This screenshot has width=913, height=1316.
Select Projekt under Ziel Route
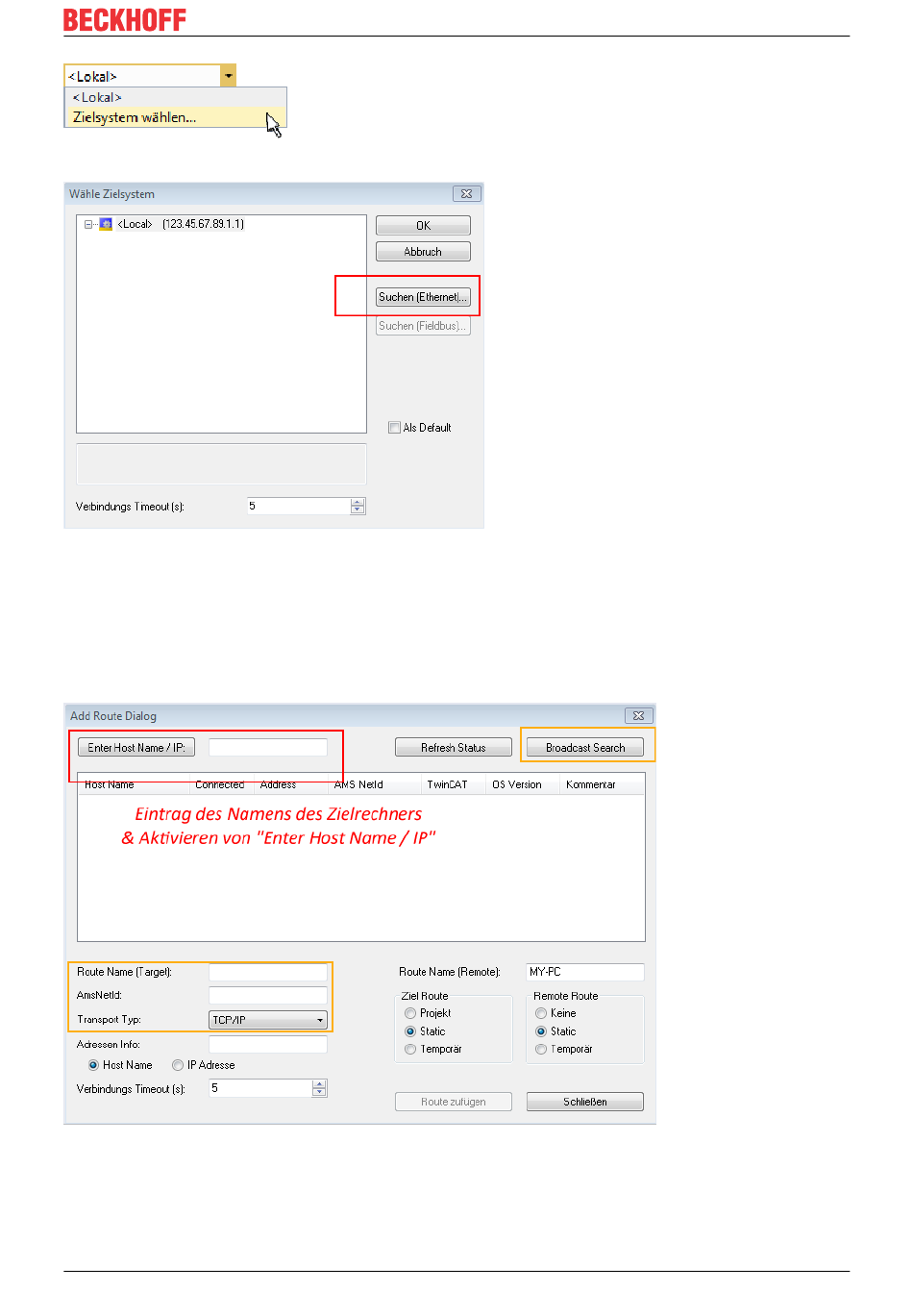(410, 1013)
